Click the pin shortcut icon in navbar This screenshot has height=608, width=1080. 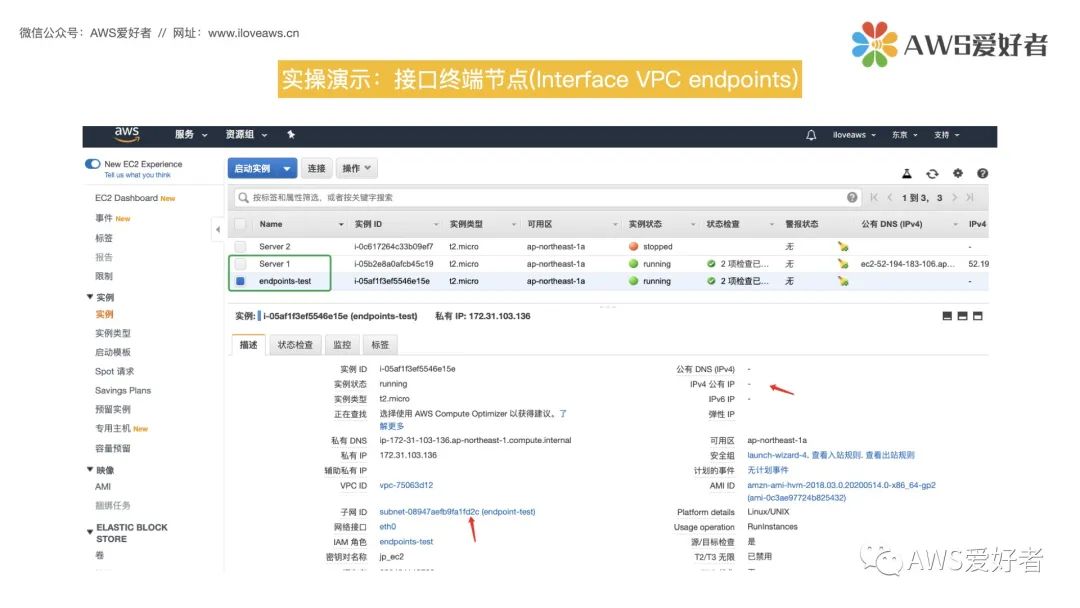click(291, 135)
